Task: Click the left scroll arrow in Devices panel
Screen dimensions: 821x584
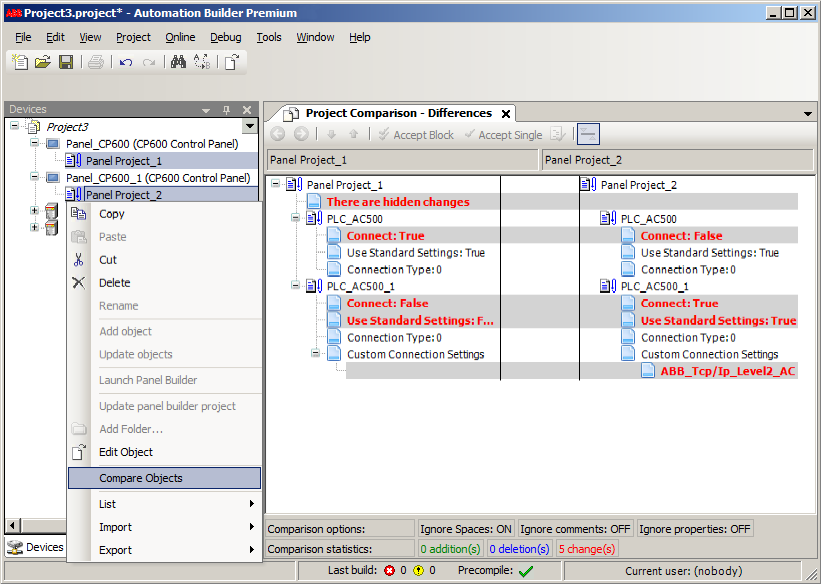Action: point(13,525)
